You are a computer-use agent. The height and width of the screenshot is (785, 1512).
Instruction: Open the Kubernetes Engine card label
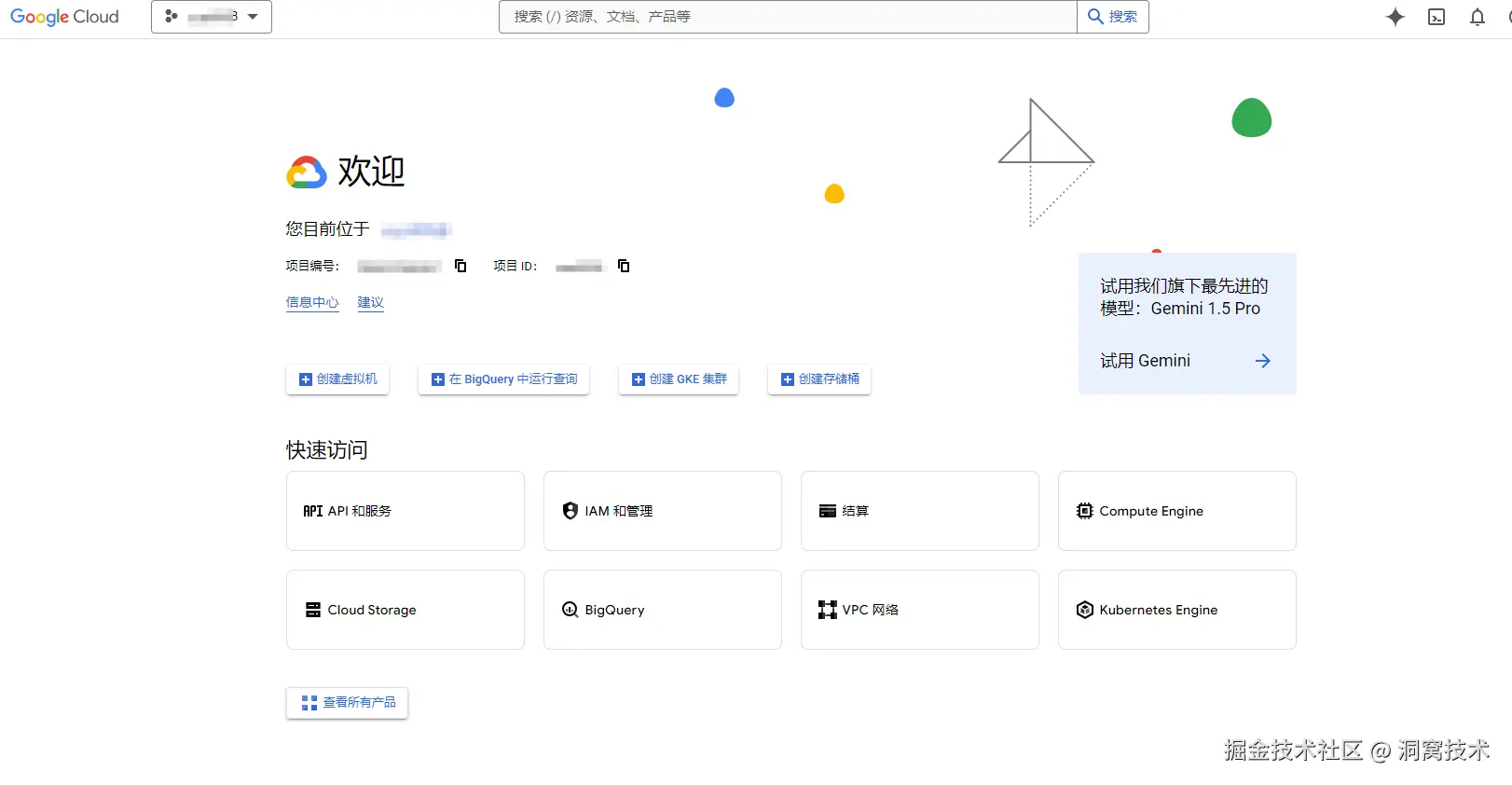1159,610
